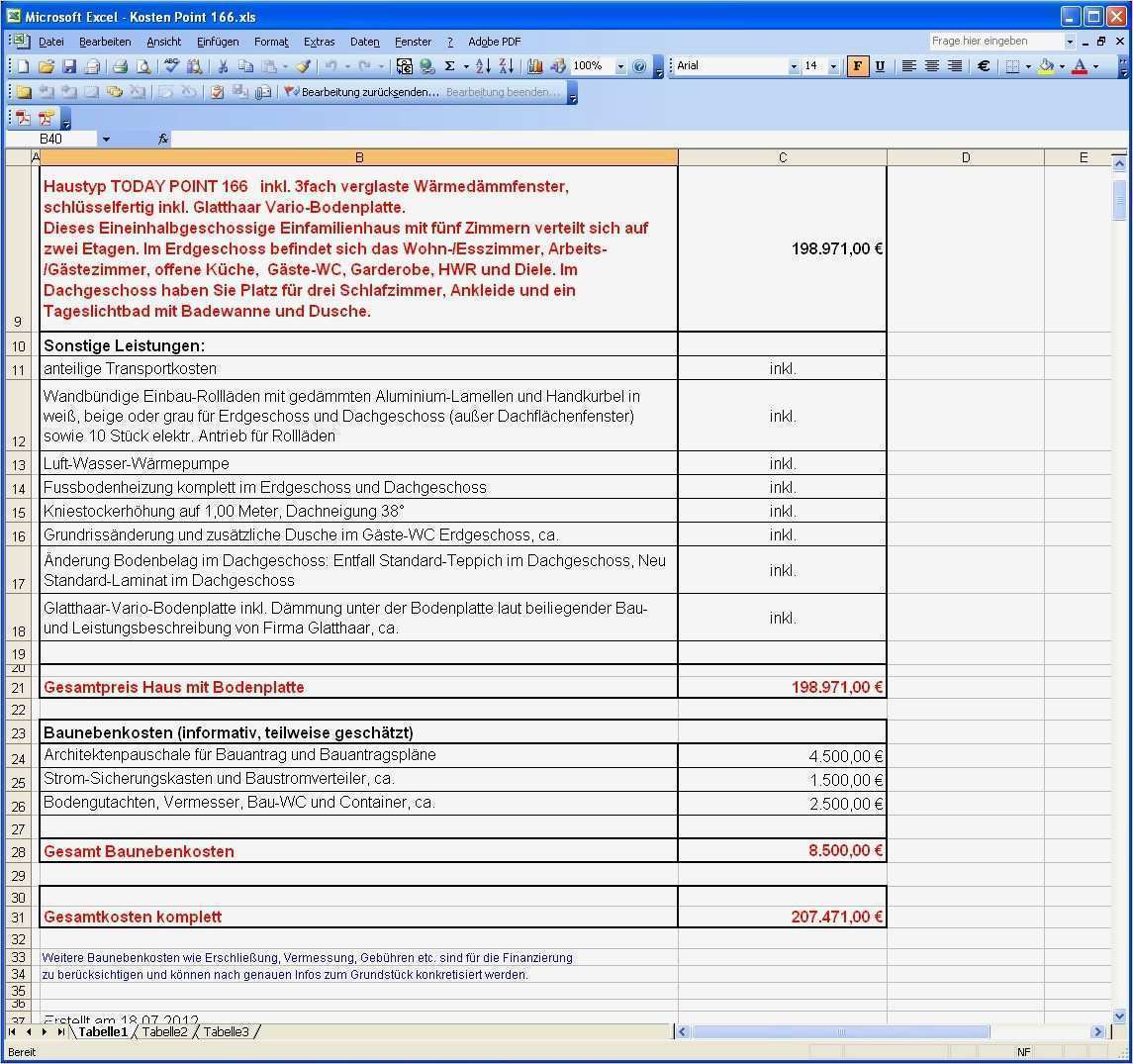Open the 100% zoom dropdown
The image size is (1133, 1064).
(620, 66)
